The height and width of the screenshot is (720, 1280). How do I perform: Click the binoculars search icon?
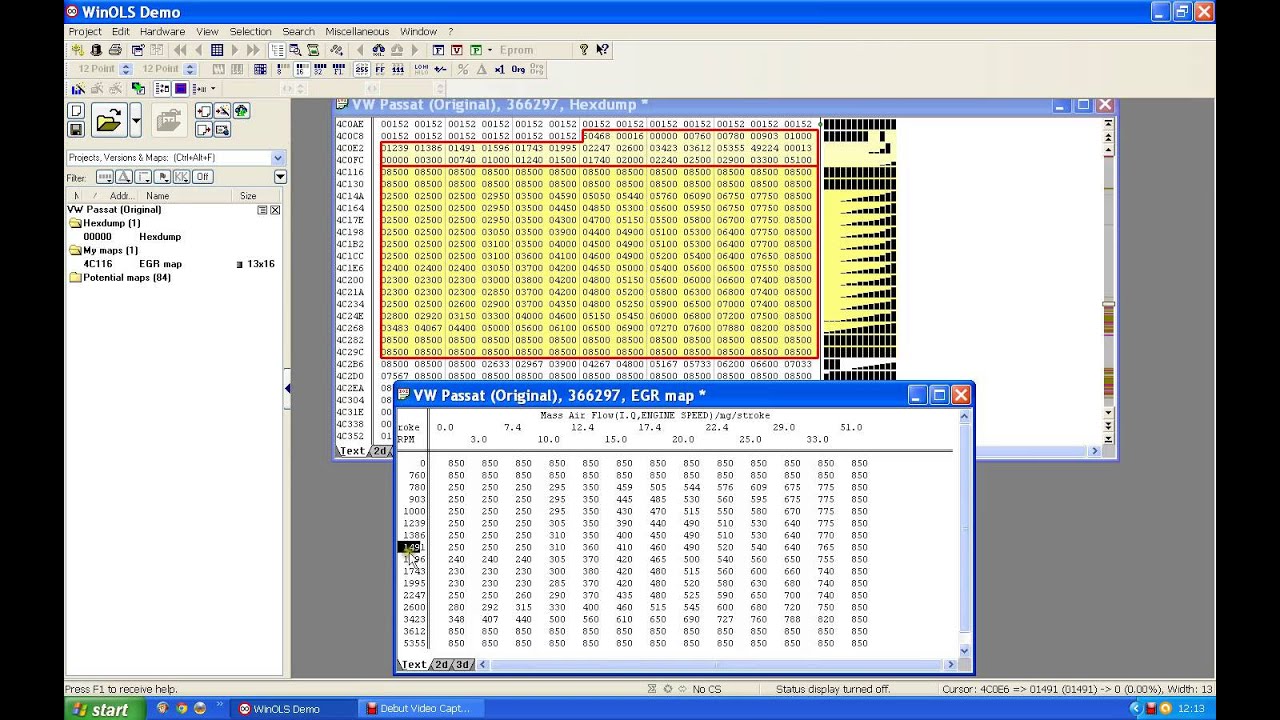378,49
